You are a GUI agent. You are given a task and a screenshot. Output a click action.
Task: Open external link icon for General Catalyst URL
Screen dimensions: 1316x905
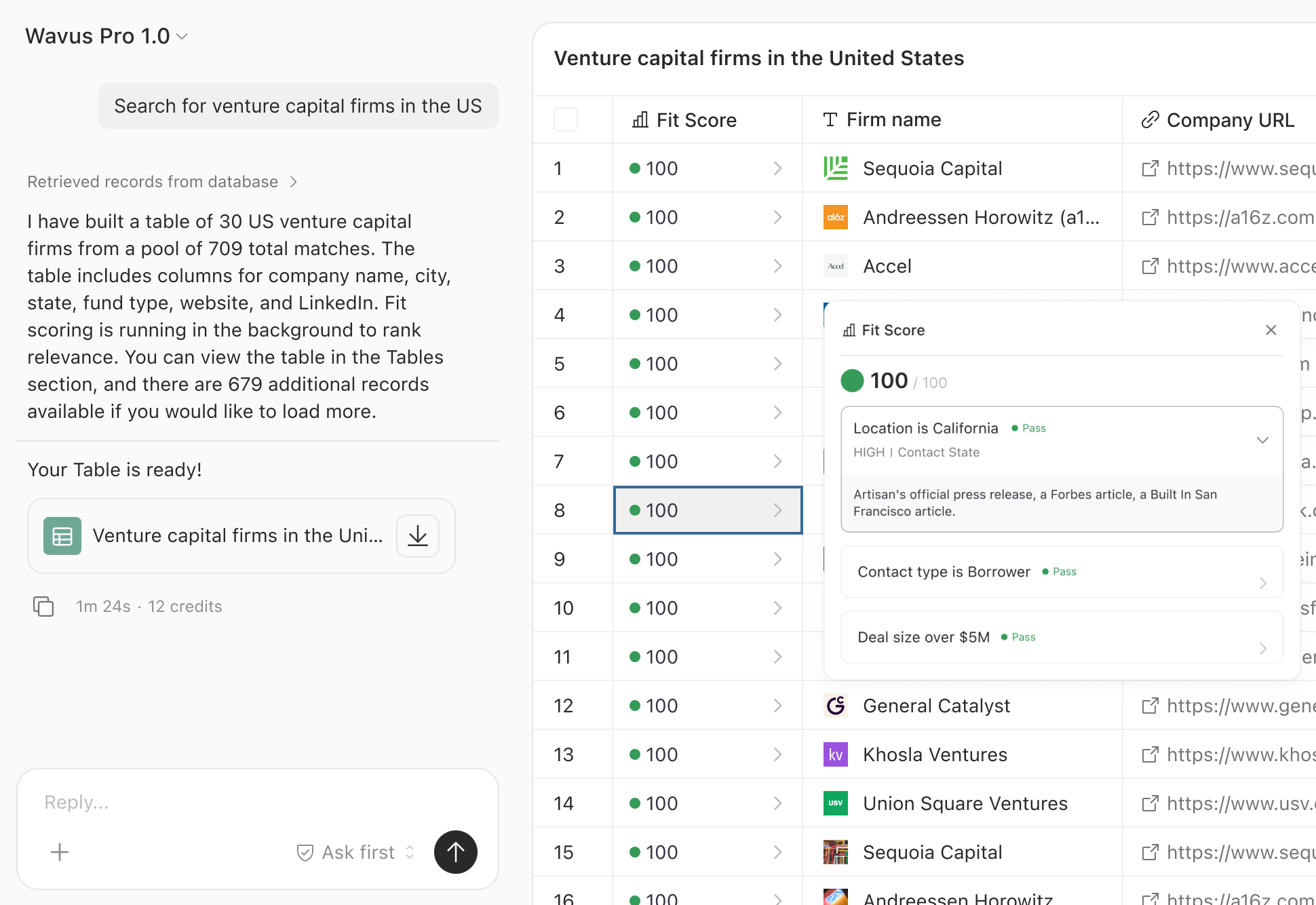pyautogui.click(x=1150, y=706)
